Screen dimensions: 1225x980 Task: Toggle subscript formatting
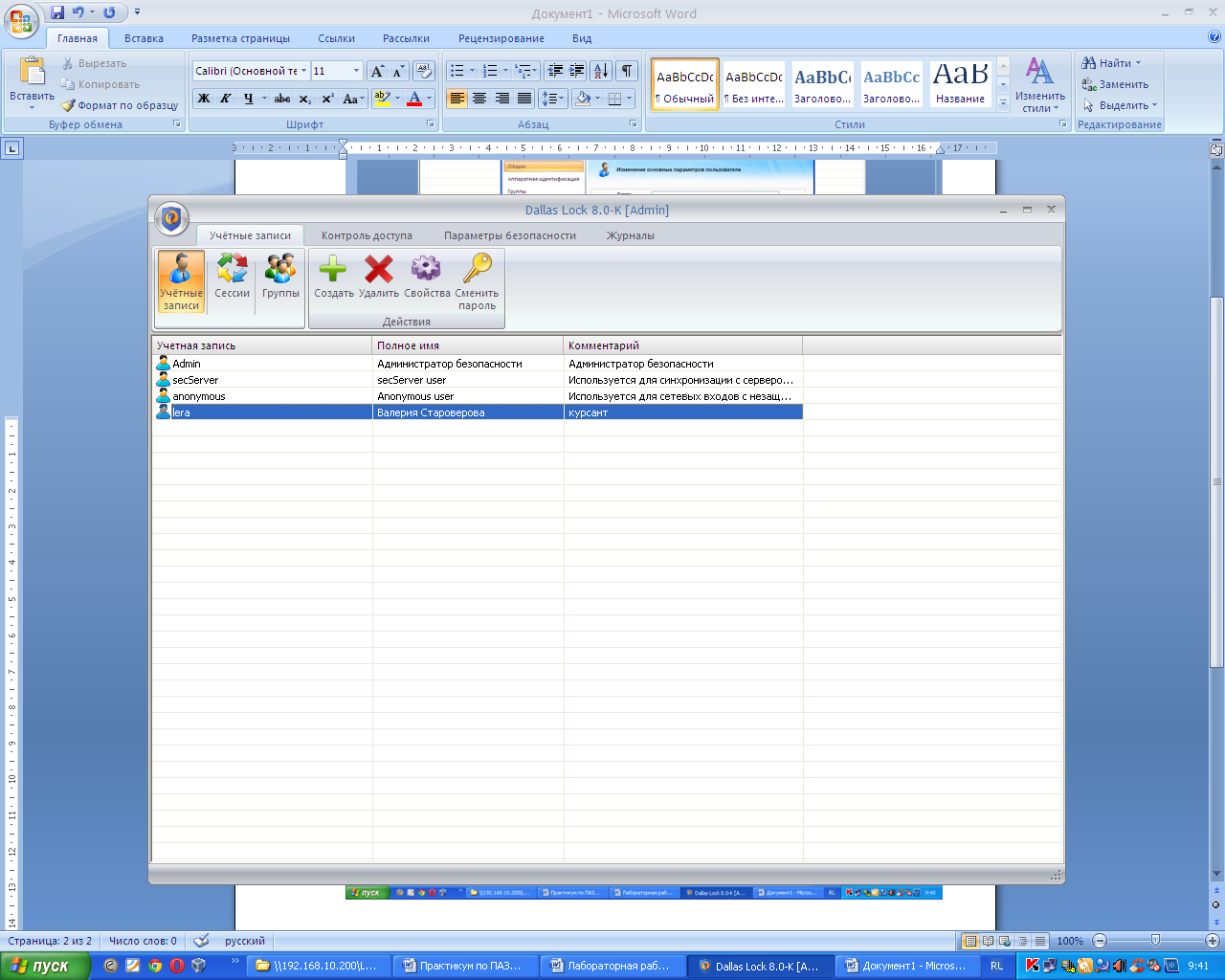click(x=304, y=98)
